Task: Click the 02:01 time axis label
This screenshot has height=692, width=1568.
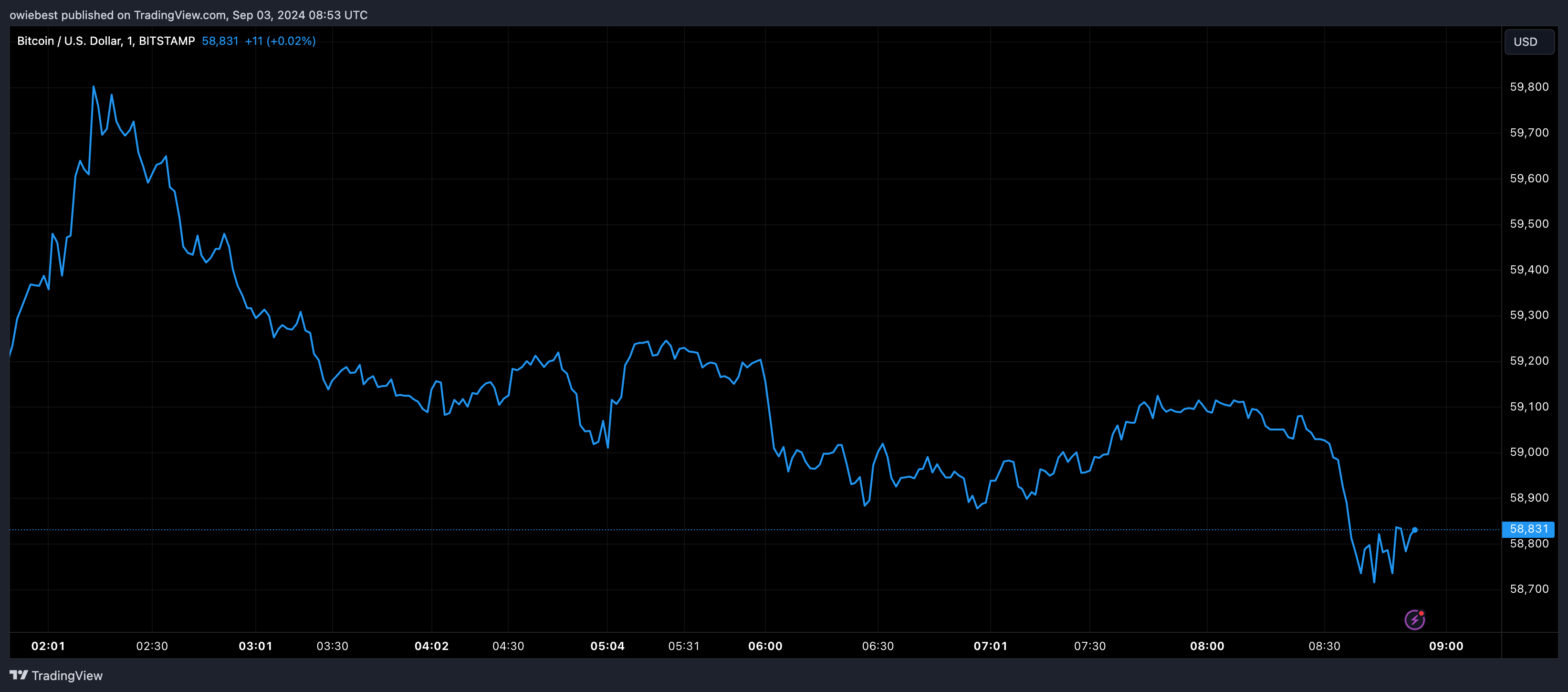Action: [48, 646]
